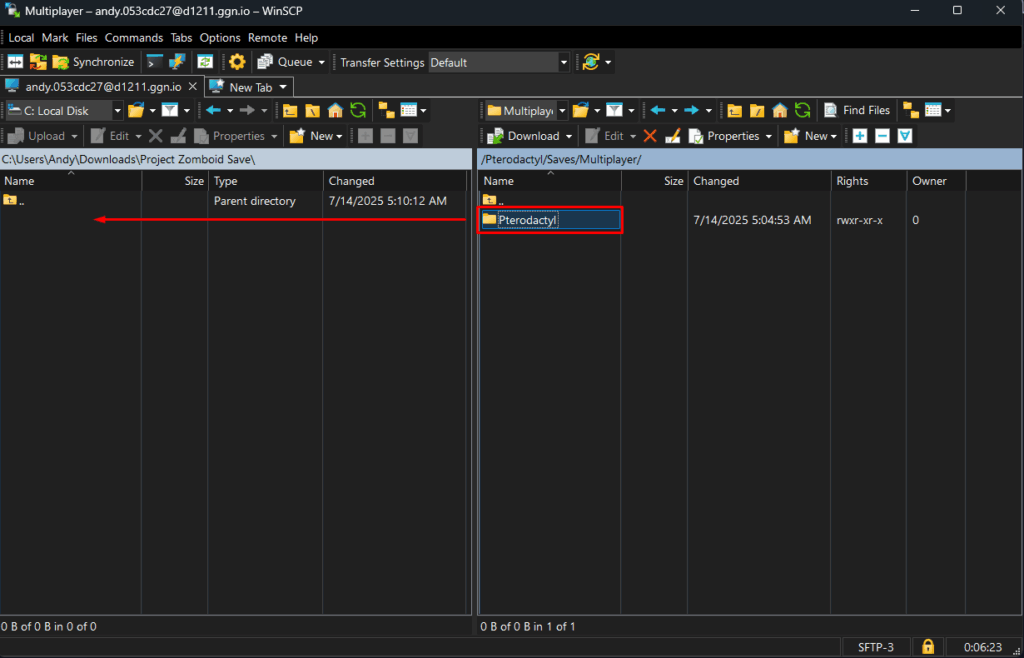Click the remote Rename pencil icon

[673, 136]
